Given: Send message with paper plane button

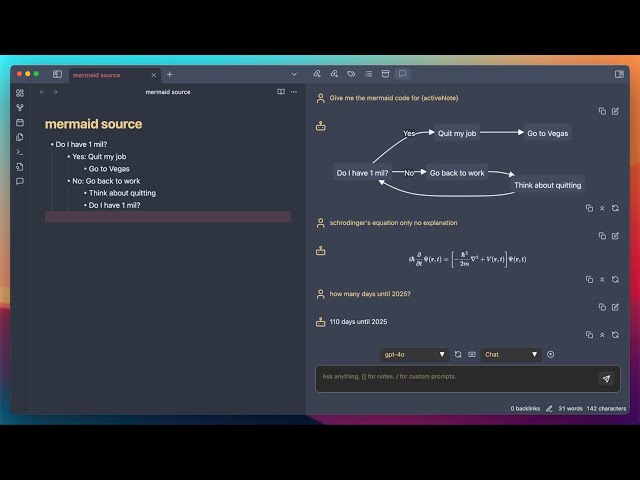Looking at the screenshot, I should tap(606, 378).
